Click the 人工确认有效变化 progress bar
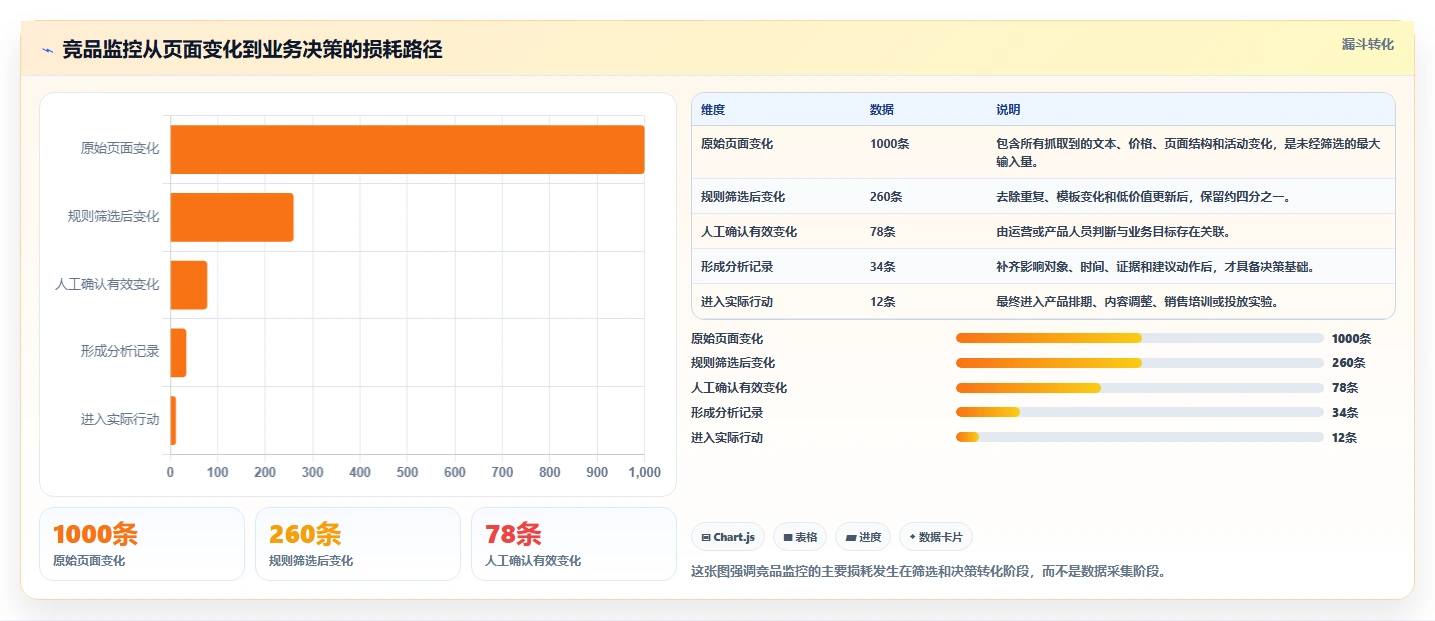Image resolution: width=1435 pixels, height=621 pixels. click(x=1139, y=388)
